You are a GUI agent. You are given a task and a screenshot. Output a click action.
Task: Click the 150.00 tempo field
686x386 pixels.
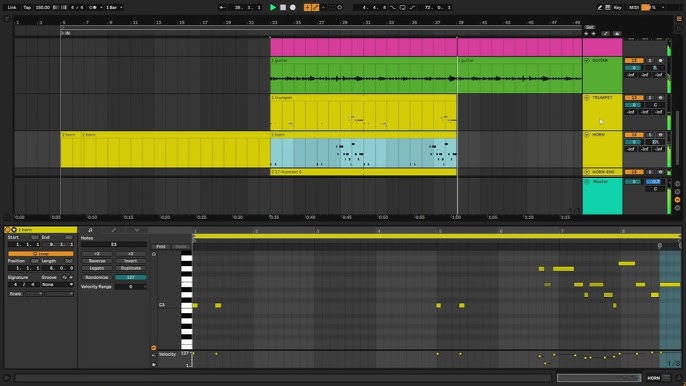42,7
